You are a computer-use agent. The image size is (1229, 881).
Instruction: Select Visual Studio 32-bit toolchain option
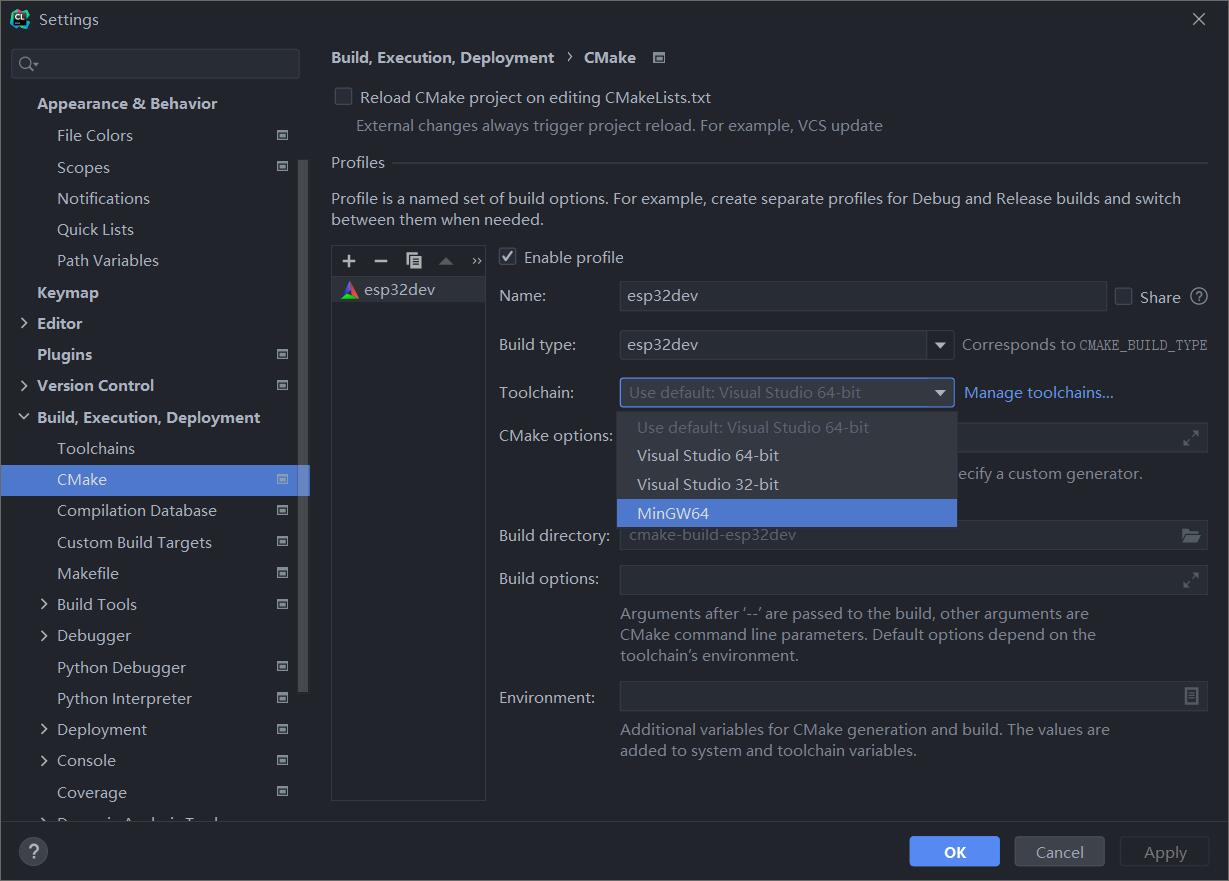pyautogui.click(x=787, y=484)
